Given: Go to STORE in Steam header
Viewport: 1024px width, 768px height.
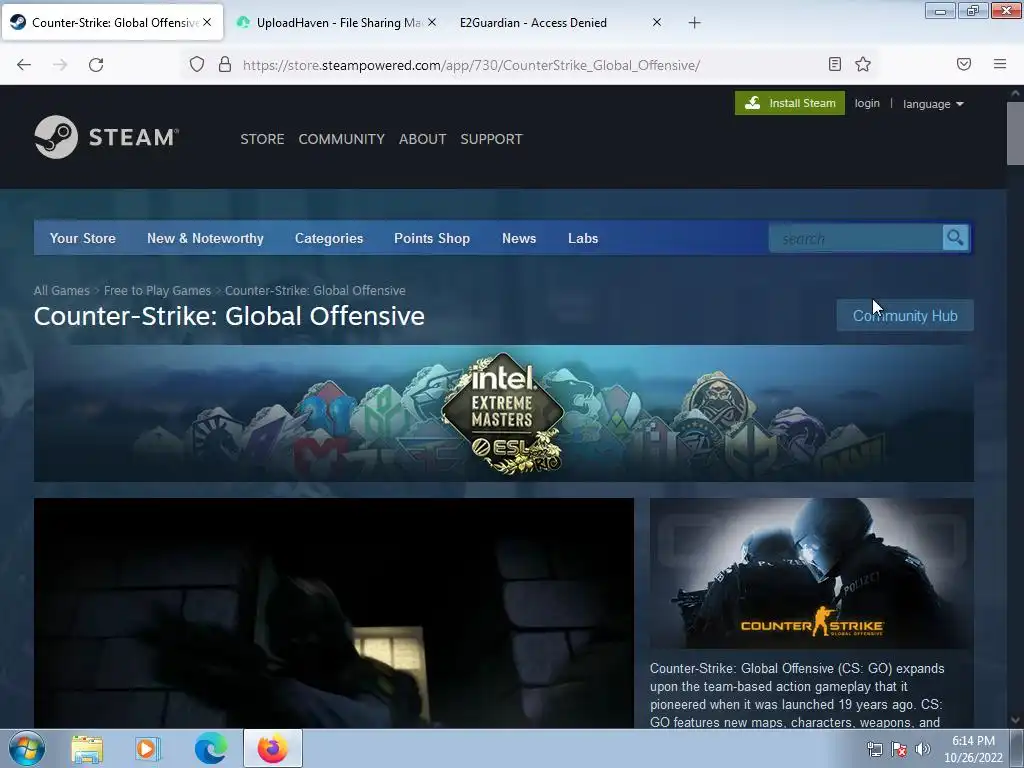Looking at the screenshot, I should click(262, 139).
